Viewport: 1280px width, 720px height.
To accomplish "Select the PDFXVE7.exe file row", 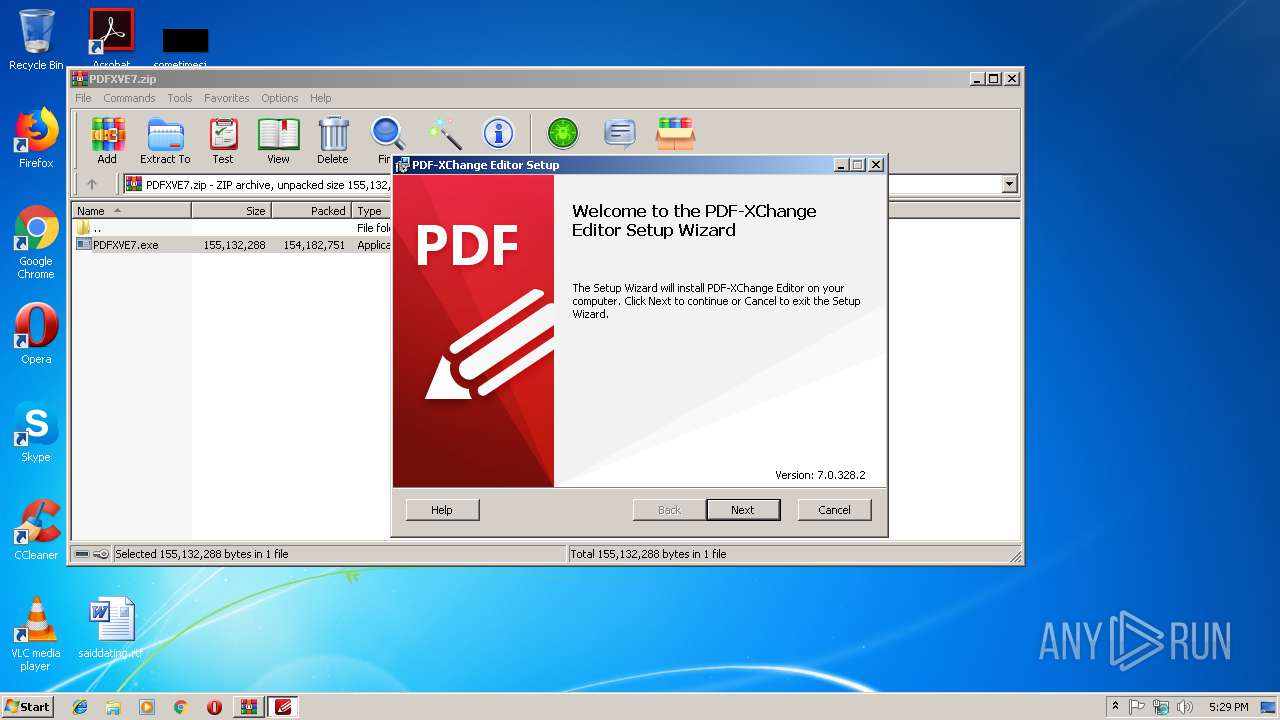I will point(232,245).
